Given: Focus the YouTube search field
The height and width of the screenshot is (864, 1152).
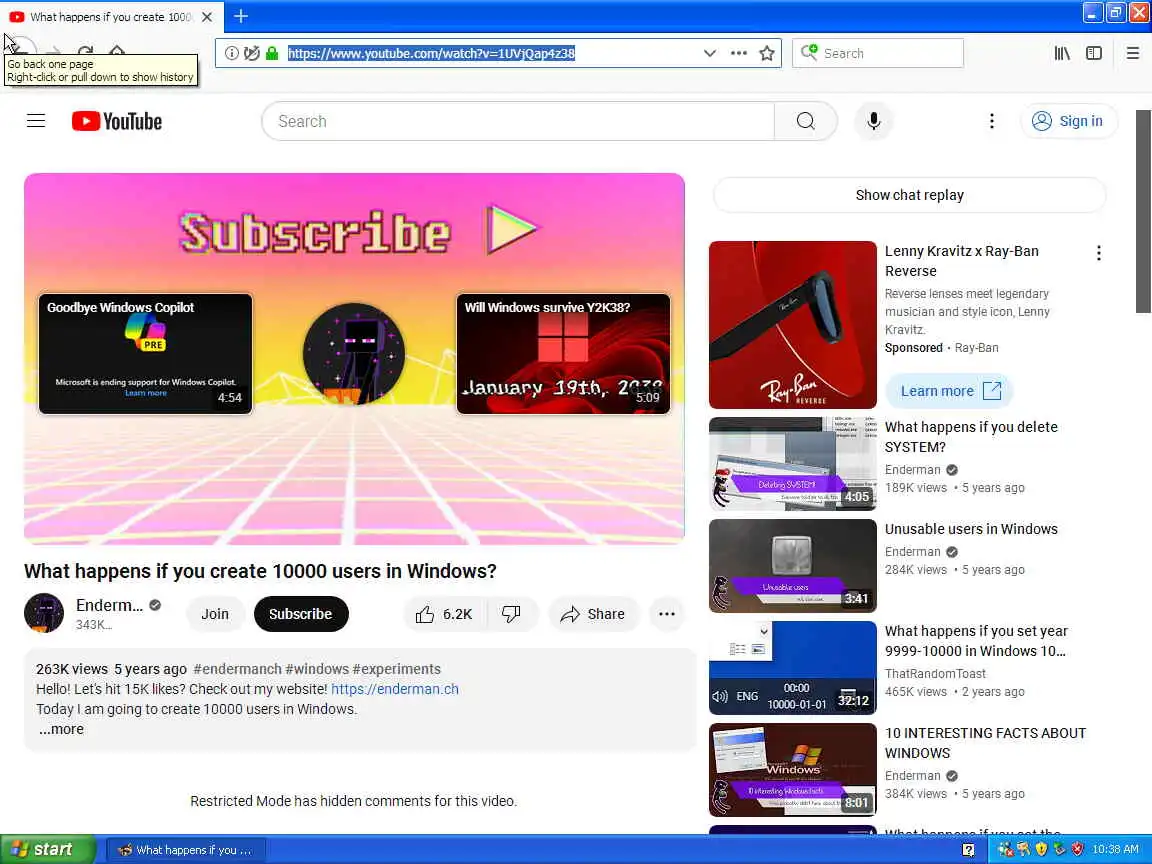Looking at the screenshot, I should click(518, 121).
